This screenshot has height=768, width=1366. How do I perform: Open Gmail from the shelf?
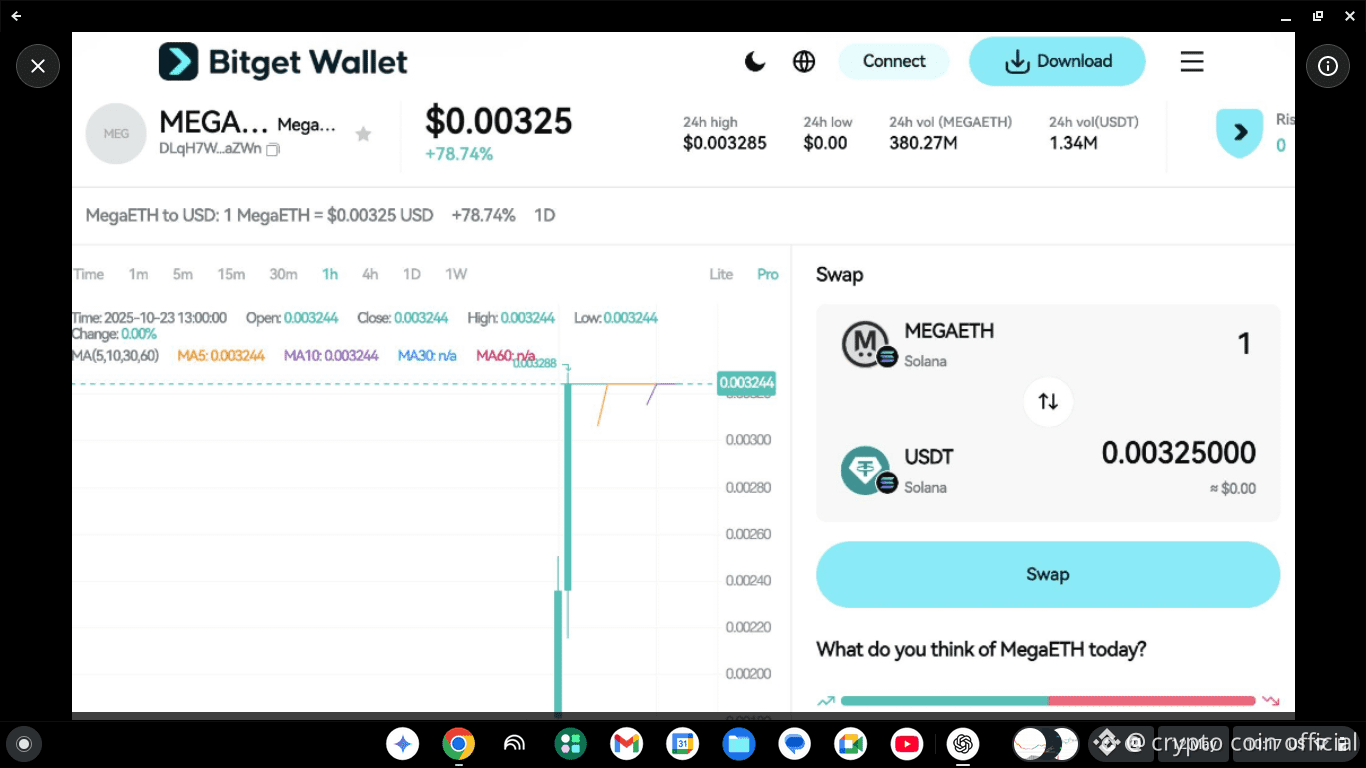(x=627, y=743)
